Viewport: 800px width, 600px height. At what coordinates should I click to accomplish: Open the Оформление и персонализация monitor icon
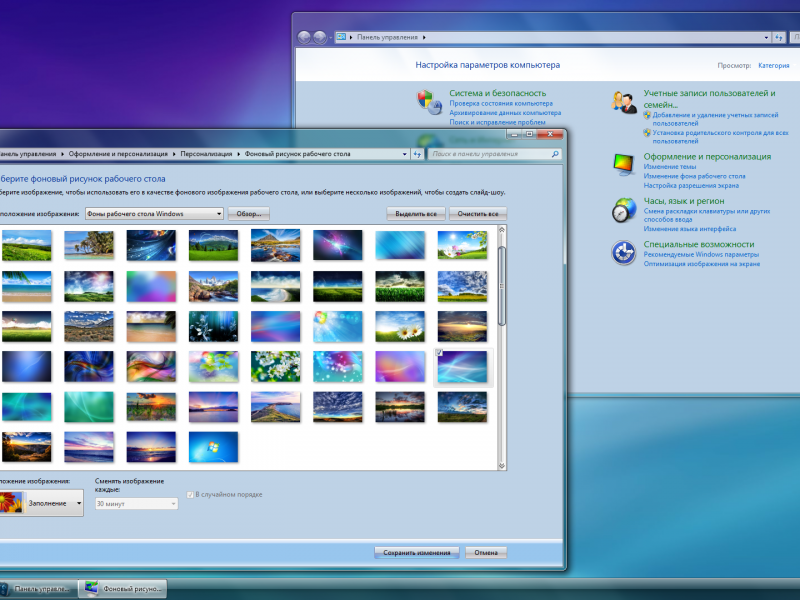(624, 165)
